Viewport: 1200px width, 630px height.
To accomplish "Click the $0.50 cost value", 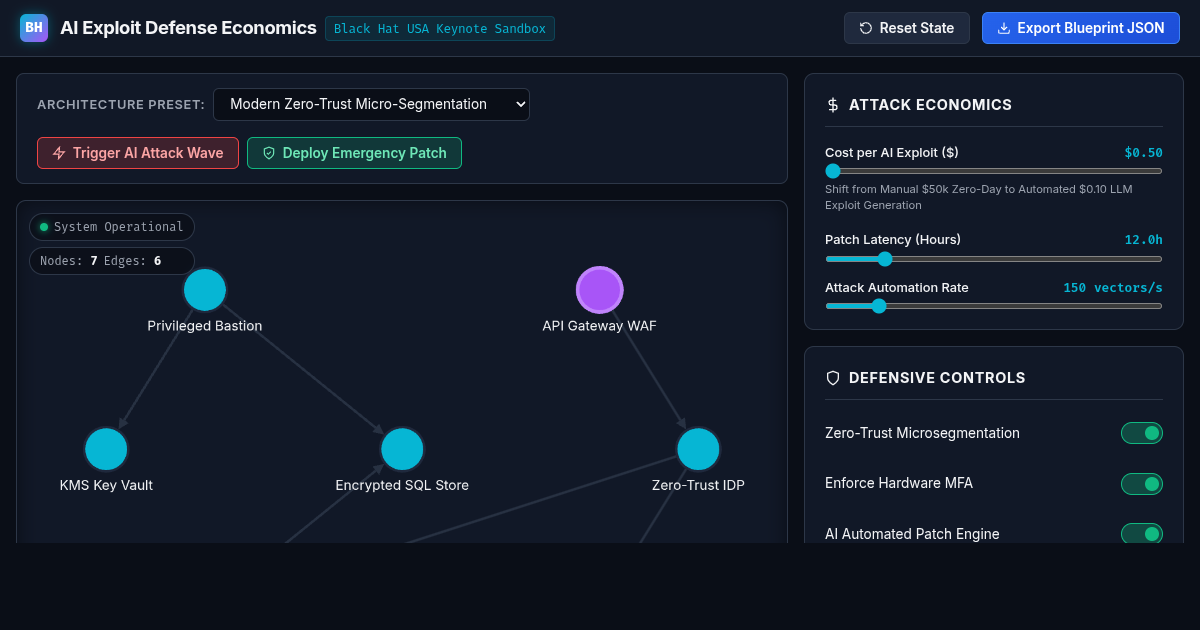I will 1143,153.
